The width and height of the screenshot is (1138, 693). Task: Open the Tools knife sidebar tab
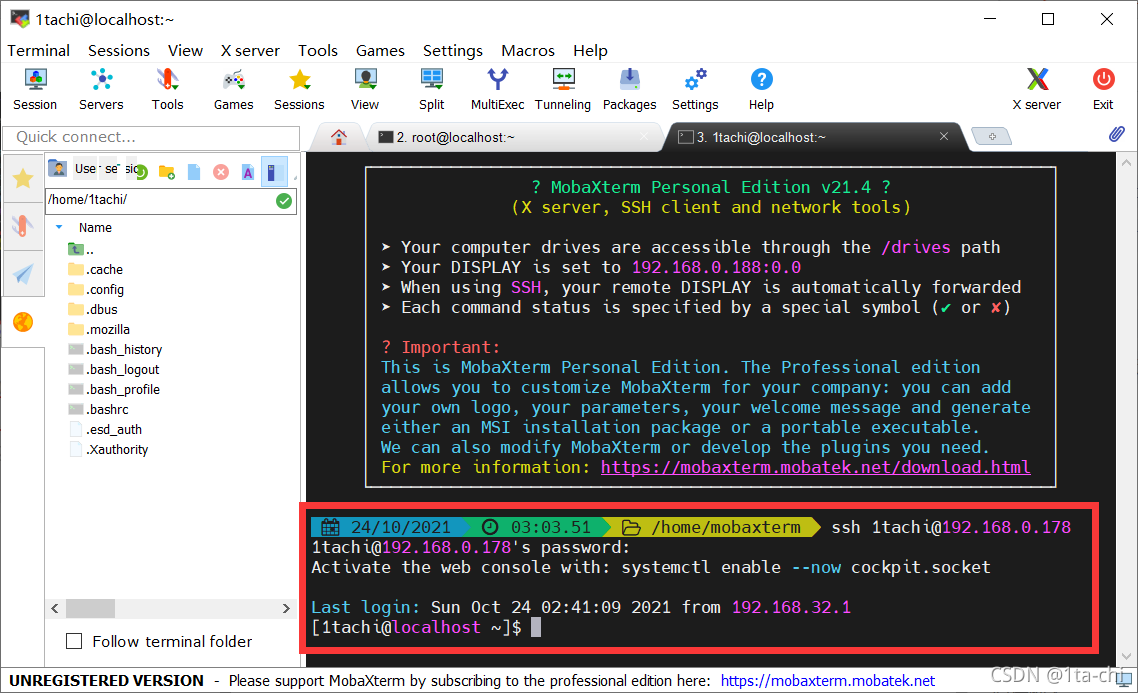coord(23,226)
